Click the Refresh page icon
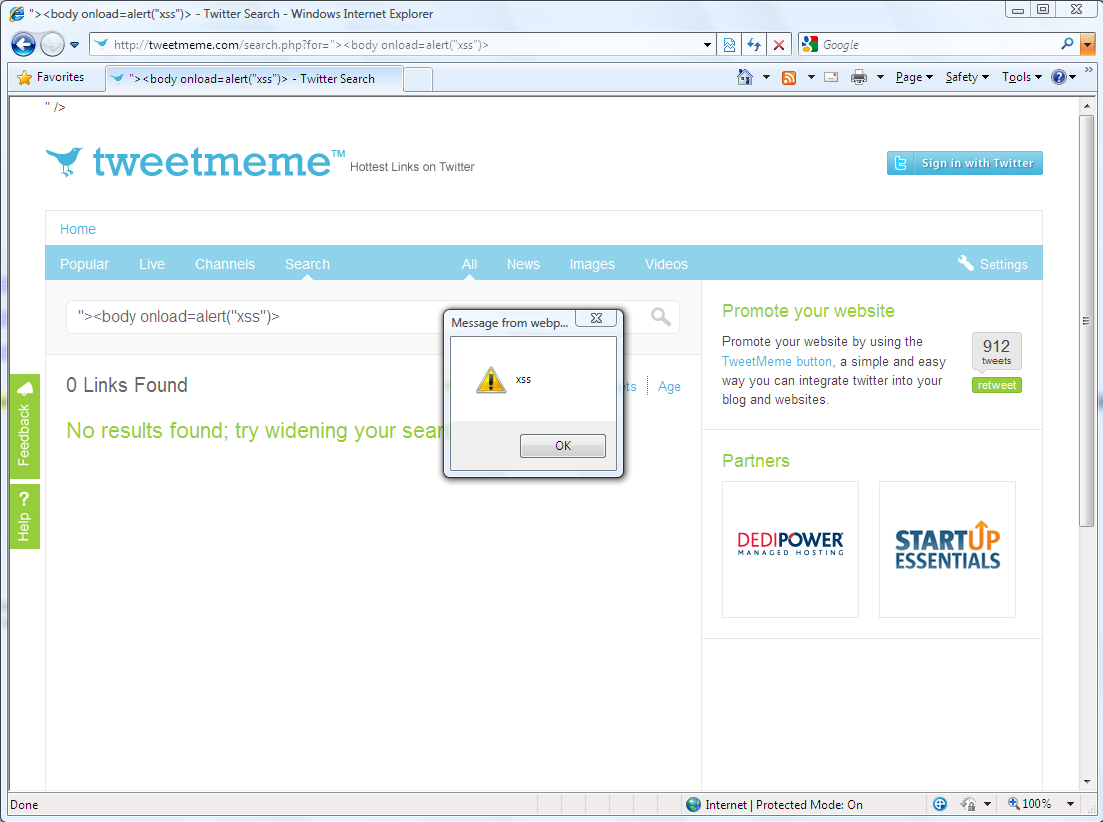 tap(754, 45)
